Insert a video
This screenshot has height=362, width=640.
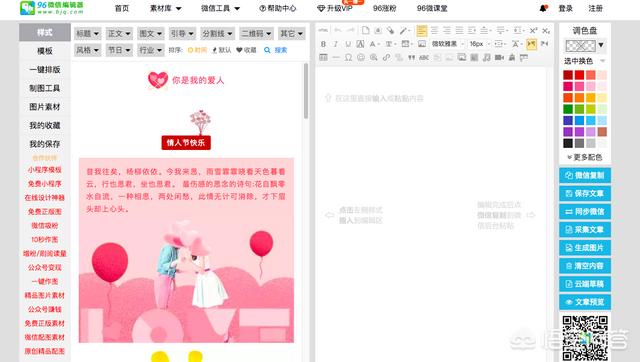499,58
